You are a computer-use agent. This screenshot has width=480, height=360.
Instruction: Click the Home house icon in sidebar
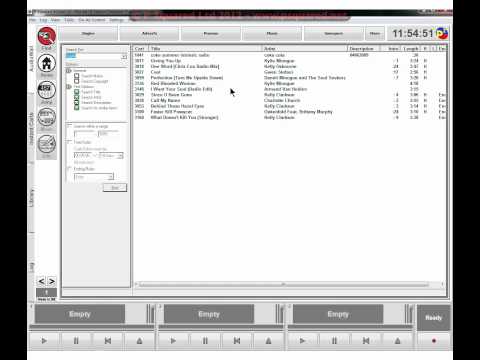tap(46, 63)
